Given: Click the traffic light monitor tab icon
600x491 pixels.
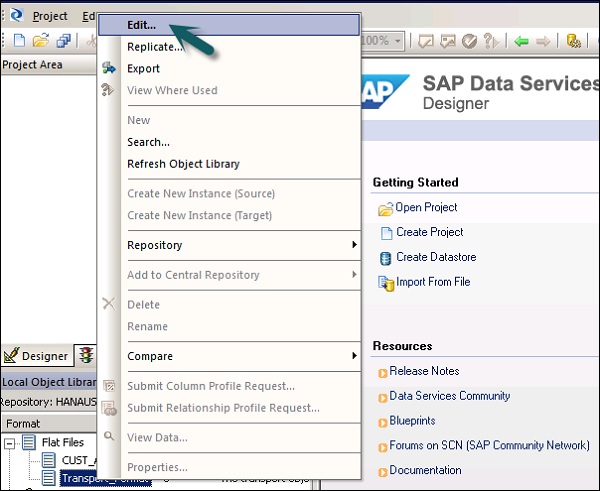Looking at the screenshot, I should pos(87,356).
